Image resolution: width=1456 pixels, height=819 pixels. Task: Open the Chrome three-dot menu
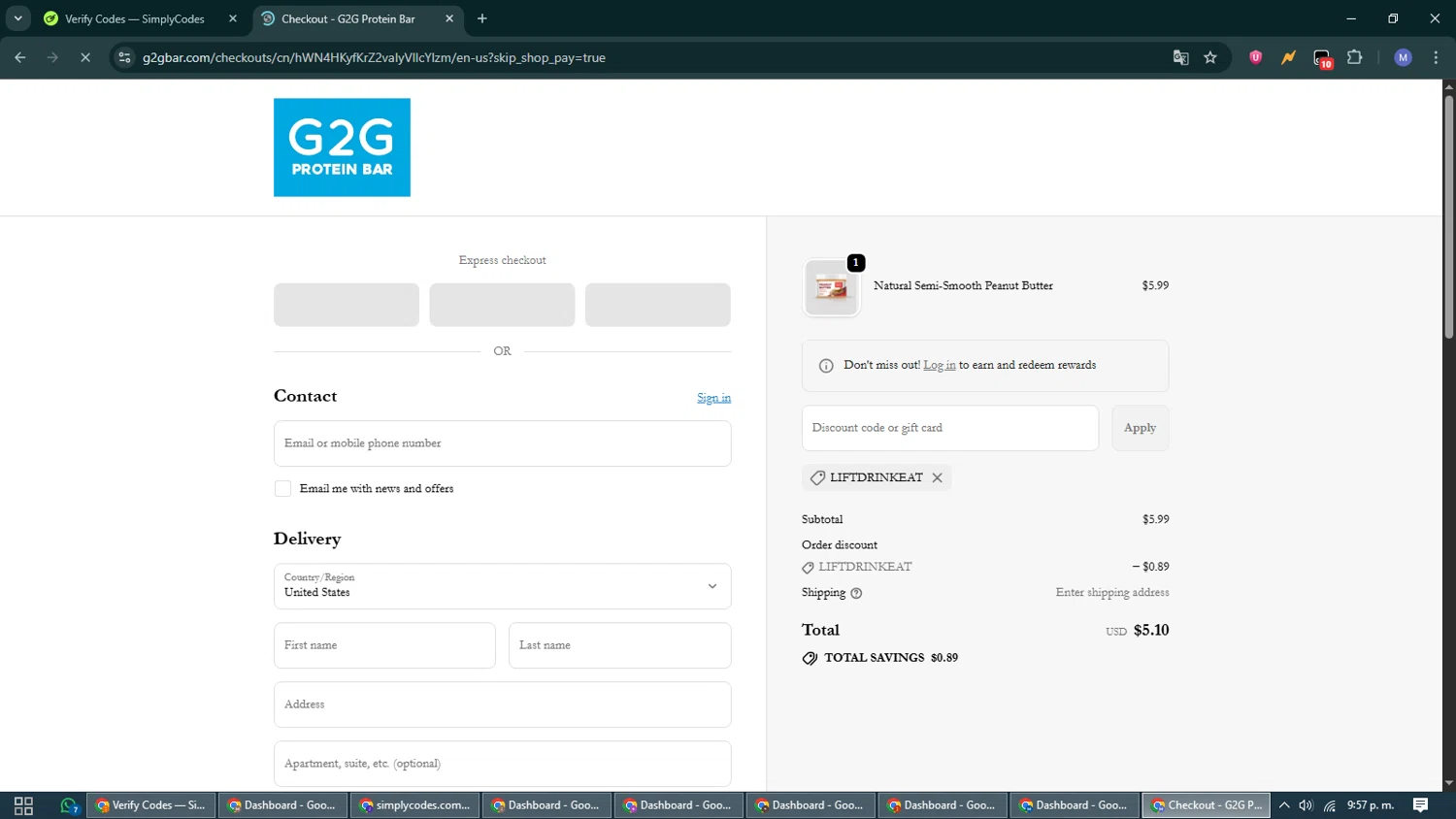(1436, 57)
